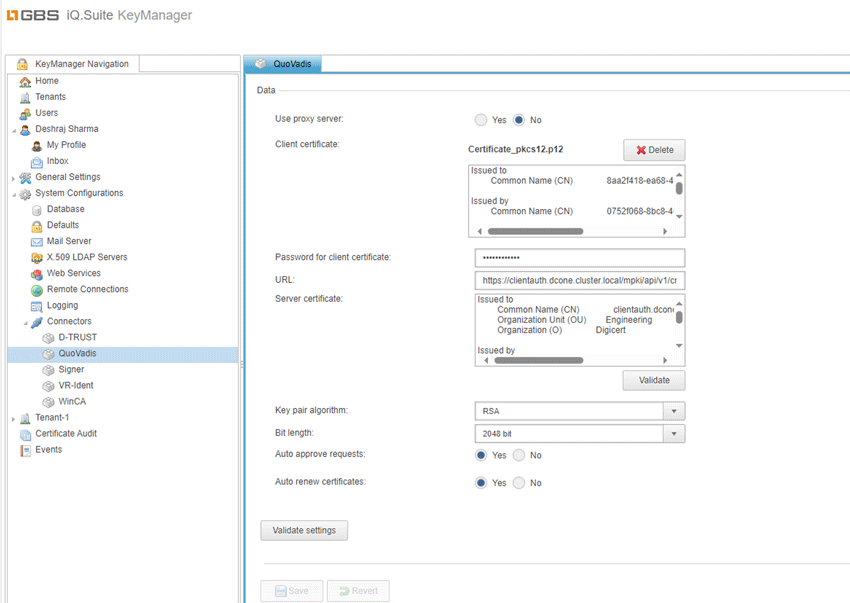This screenshot has width=850, height=603.
Task: Expand the Tenant-1 tree node
Action: point(13,418)
